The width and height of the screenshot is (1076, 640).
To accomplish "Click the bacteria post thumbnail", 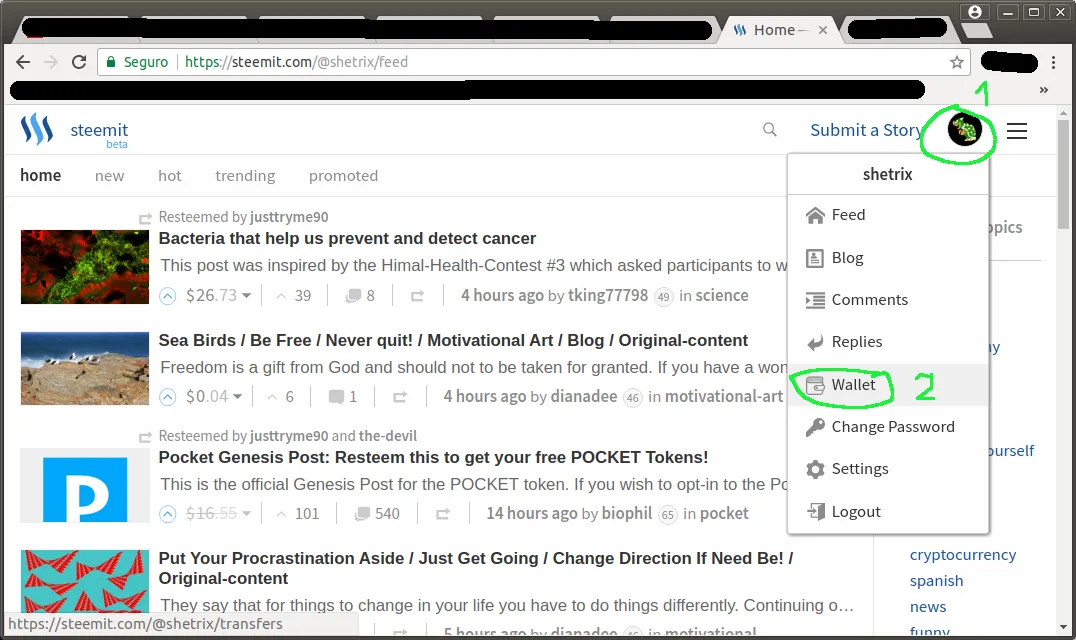I will pyautogui.click(x=85, y=267).
